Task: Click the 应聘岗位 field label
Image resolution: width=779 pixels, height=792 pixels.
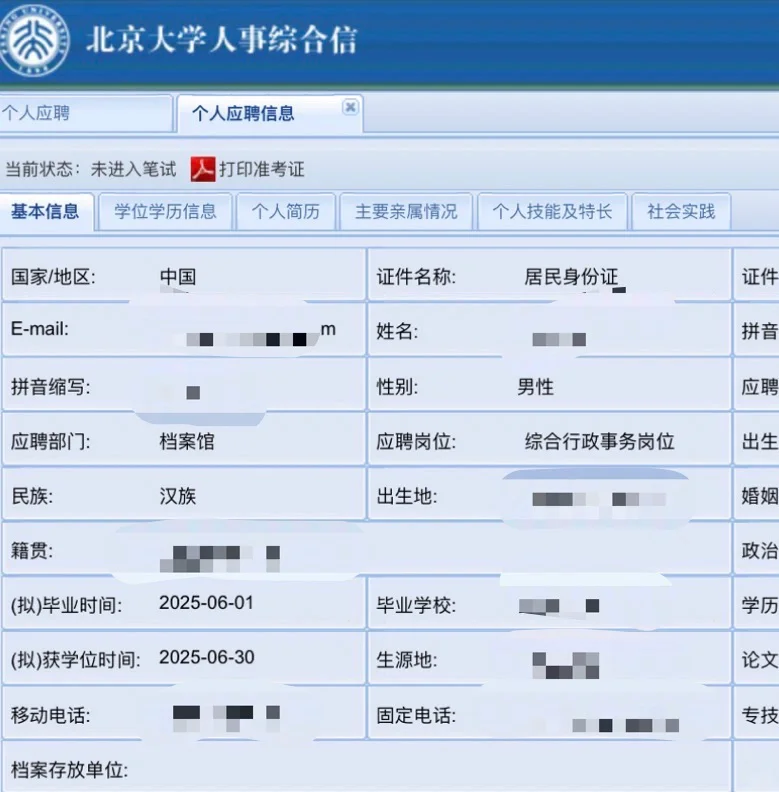Action: 416,441
